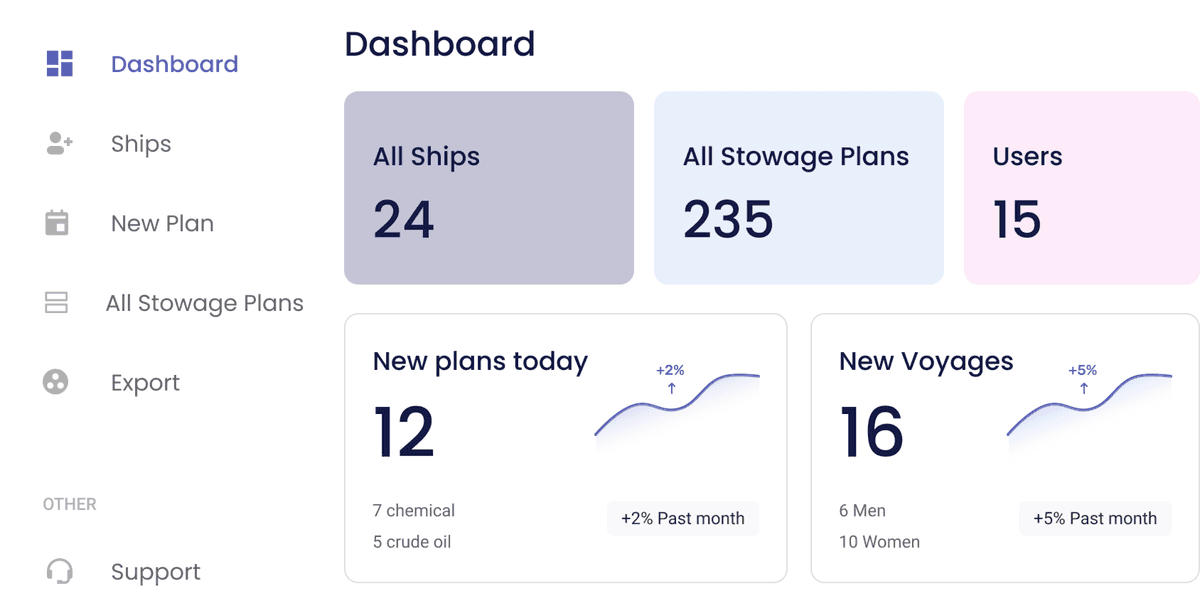
Task: Open New Plan from the sidebar
Action: tap(161, 223)
